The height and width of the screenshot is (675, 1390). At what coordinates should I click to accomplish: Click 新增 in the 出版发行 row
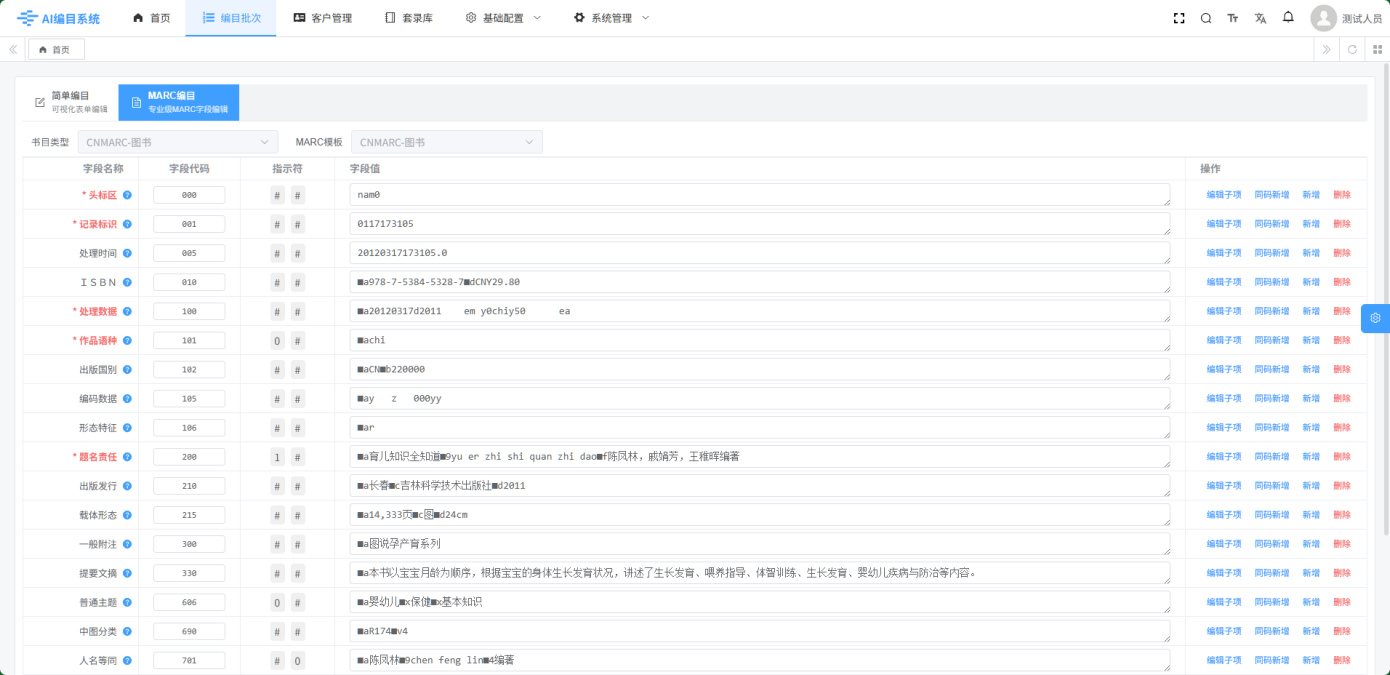point(1311,486)
